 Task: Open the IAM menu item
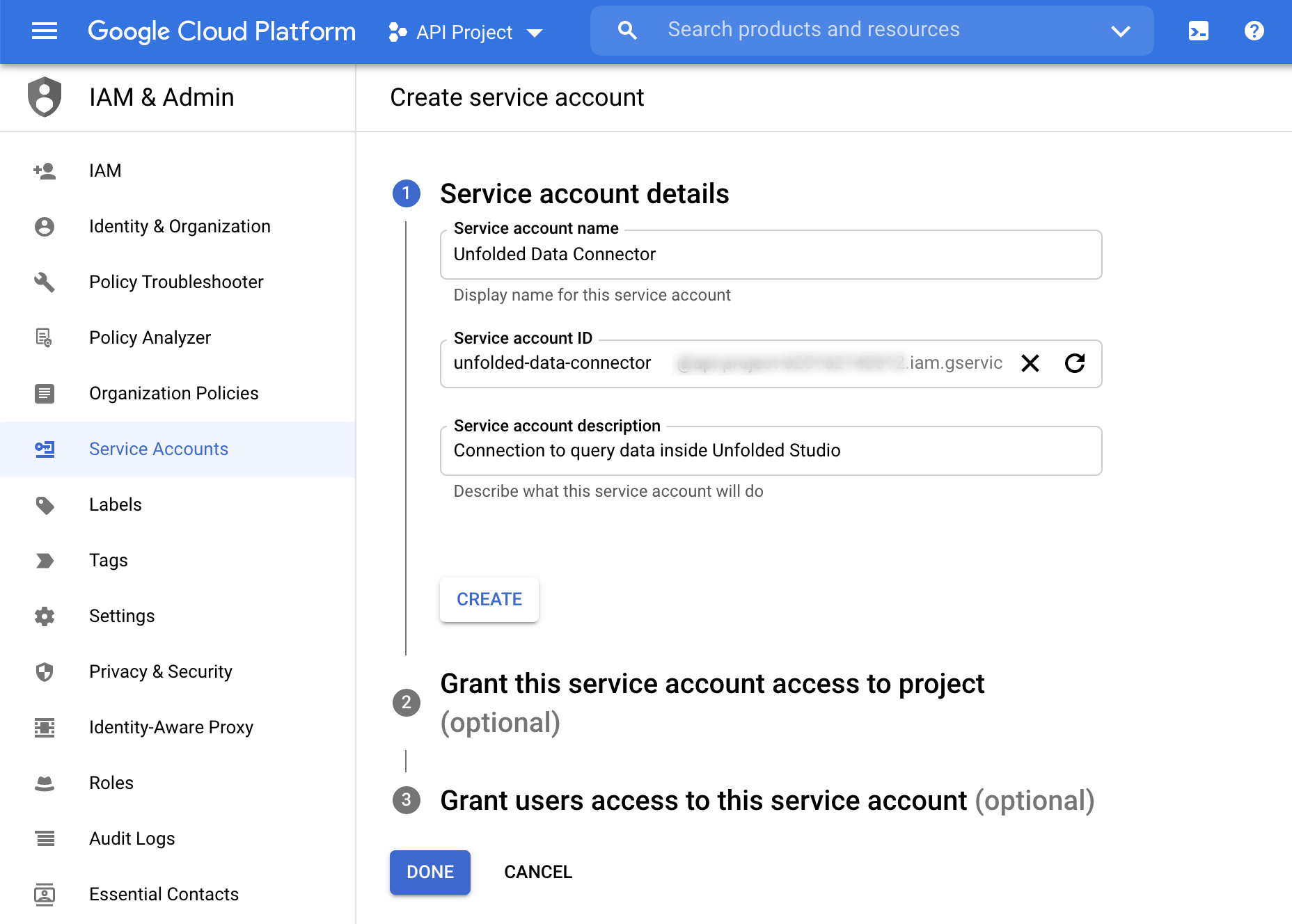tap(178, 170)
